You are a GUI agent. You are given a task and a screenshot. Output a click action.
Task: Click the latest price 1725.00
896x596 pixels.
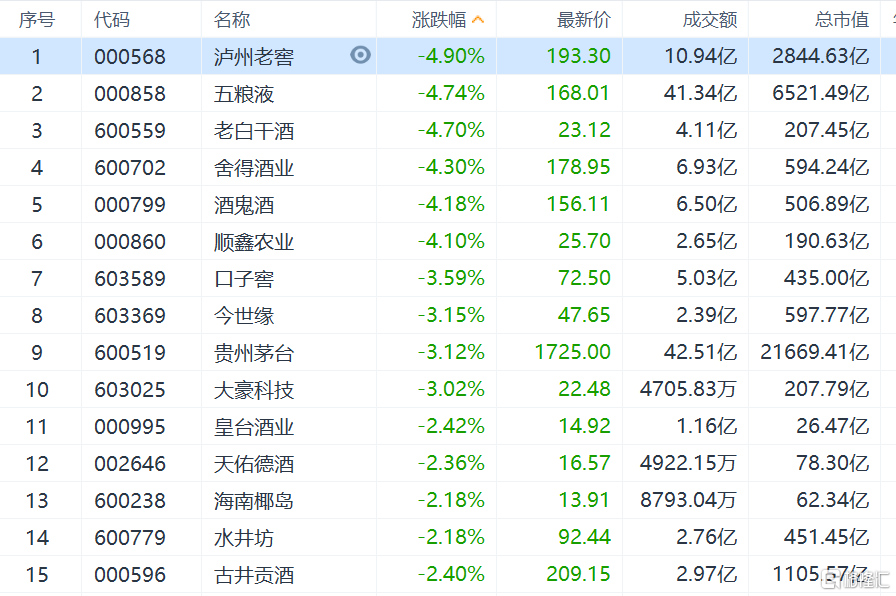click(x=573, y=352)
